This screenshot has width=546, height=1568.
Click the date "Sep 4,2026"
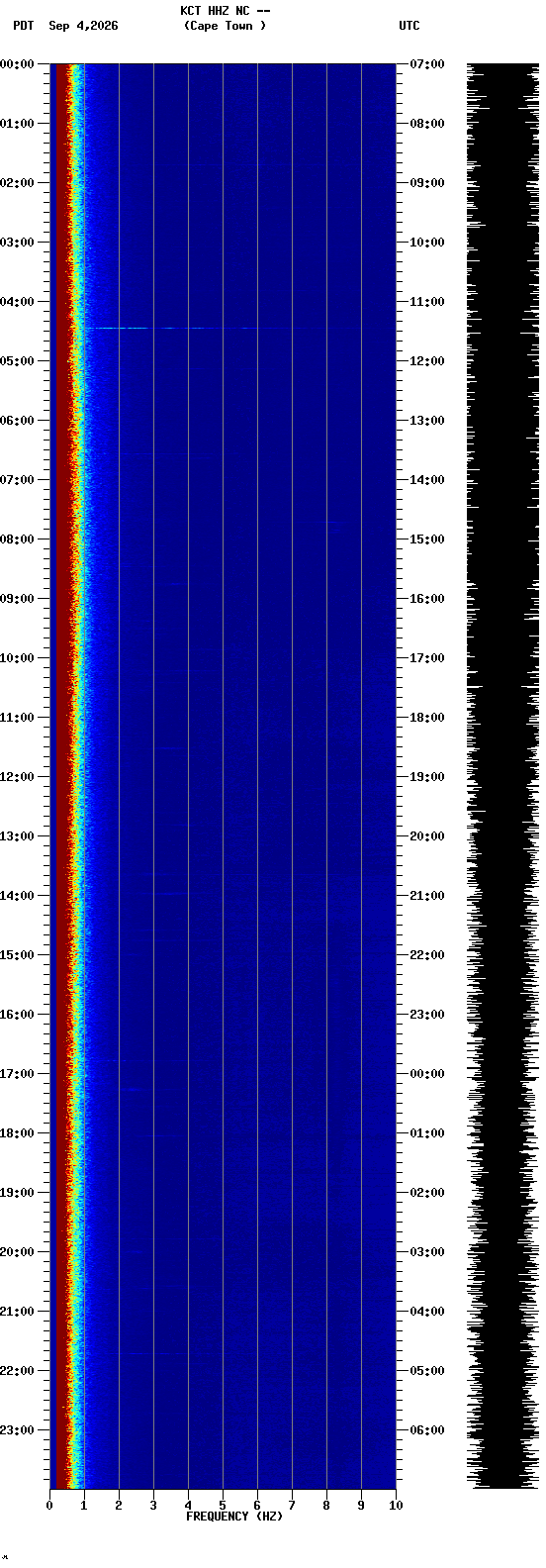pos(83,26)
